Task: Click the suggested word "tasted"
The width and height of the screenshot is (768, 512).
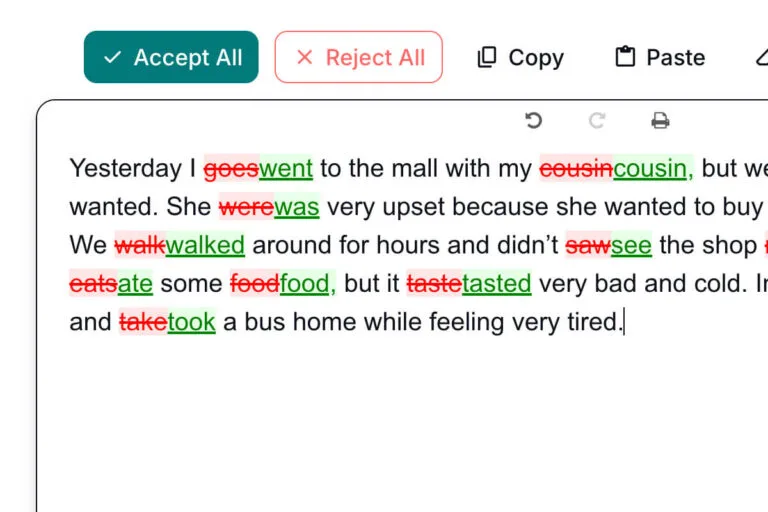Action: click(496, 284)
